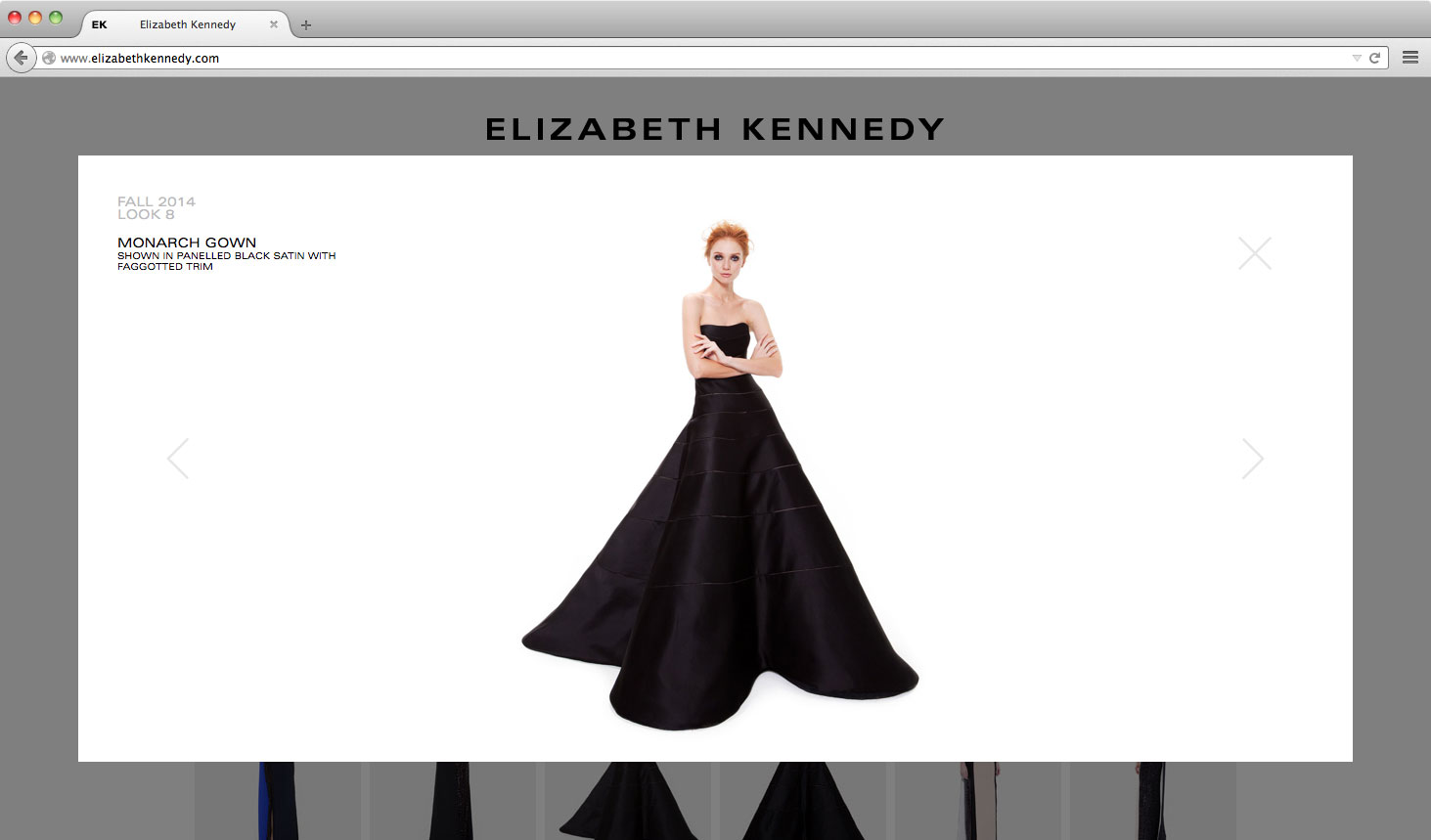Minimize the window with the yellow button
This screenshot has width=1431, height=840.
35,18
